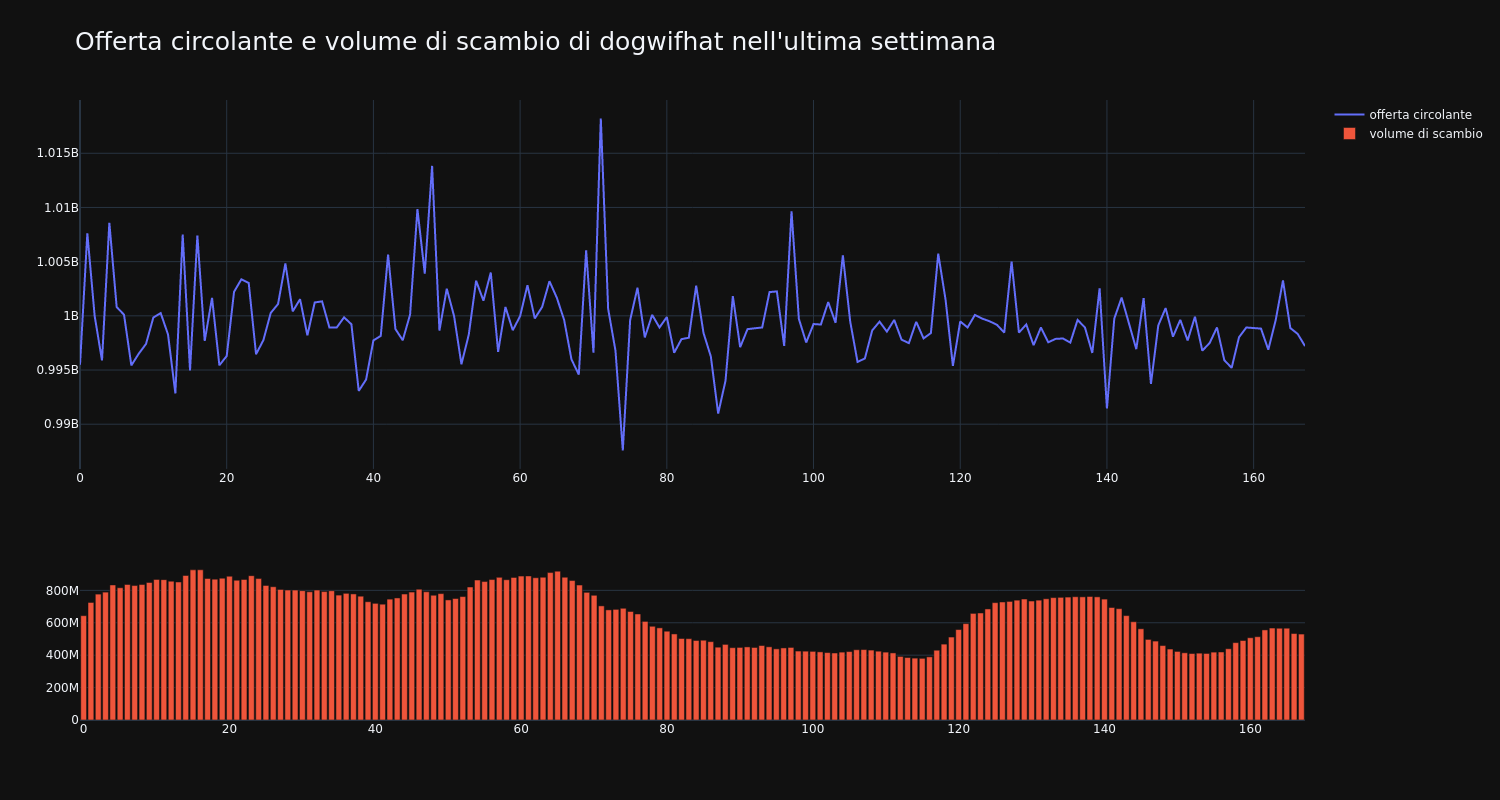The height and width of the screenshot is (800, 1500).
Task: Click x-axis tick 80 on the bar chart
Action: tap(667, 729)
